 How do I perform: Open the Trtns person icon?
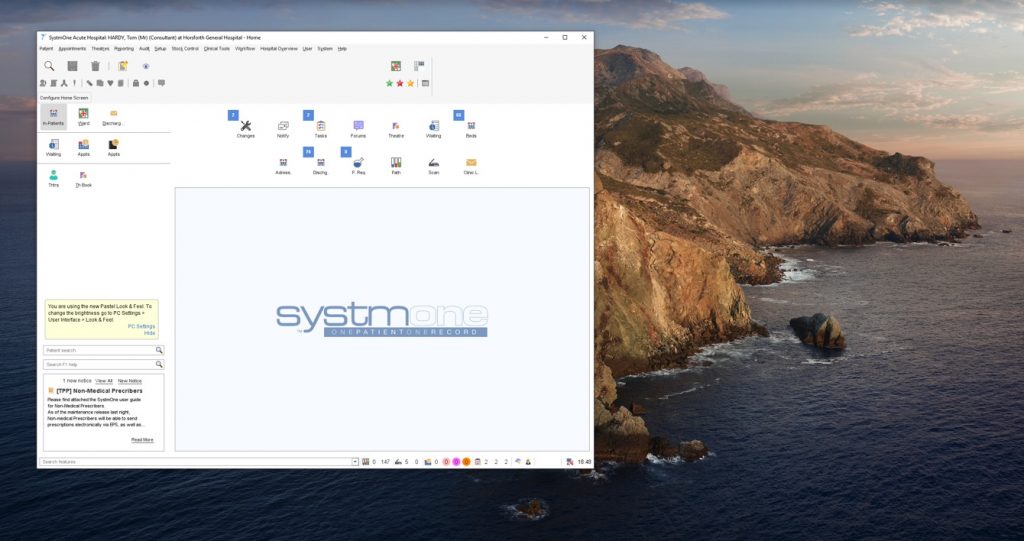[x=54, y=178]
